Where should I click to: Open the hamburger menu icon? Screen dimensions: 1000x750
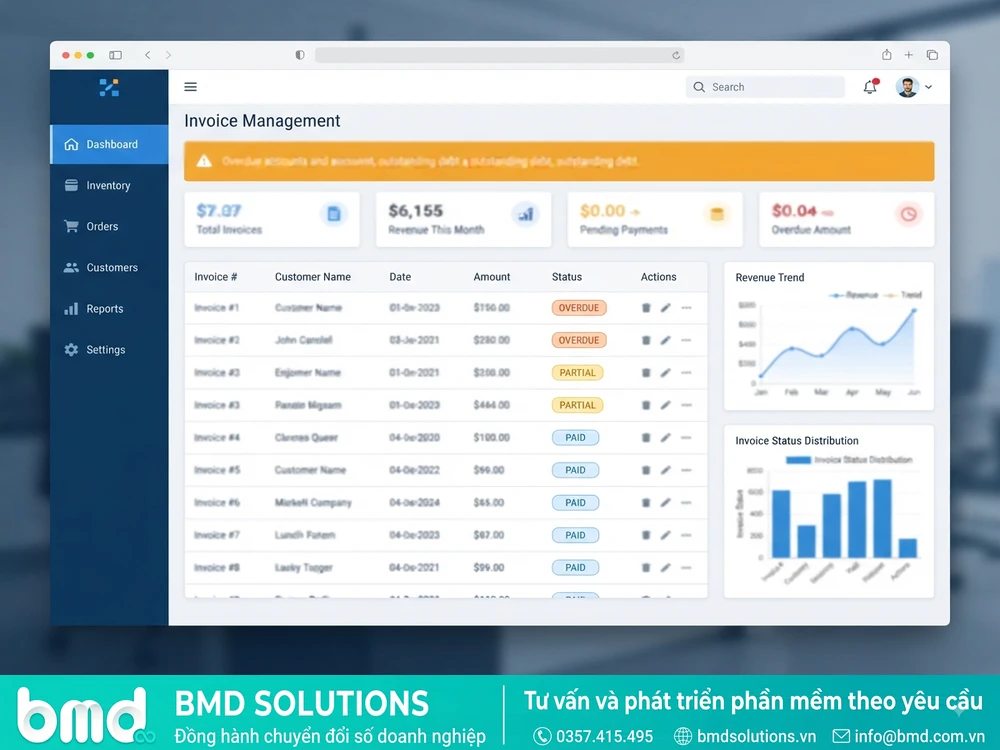pyautogui.click(x=190, y=87)
